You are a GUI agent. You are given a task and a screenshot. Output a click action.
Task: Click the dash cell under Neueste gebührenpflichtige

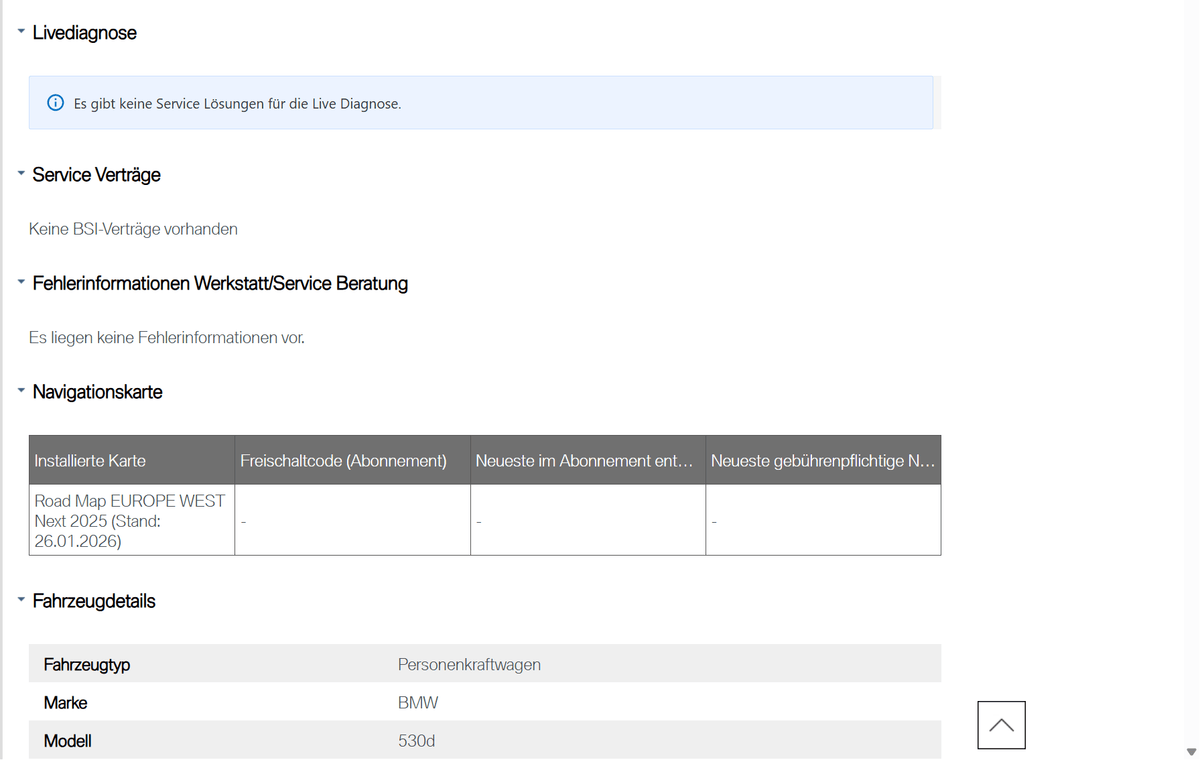coord(823,520)
